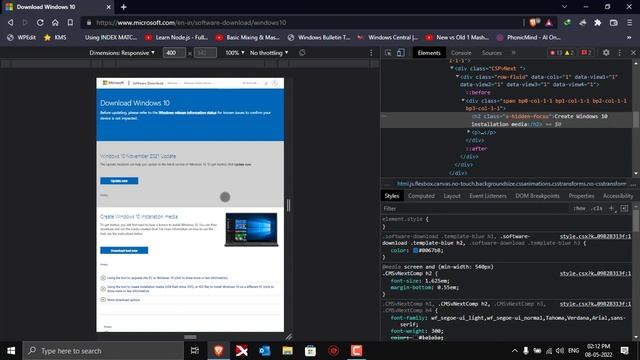
Task: Switch to the Layout tab
Action: coord(452,196)
